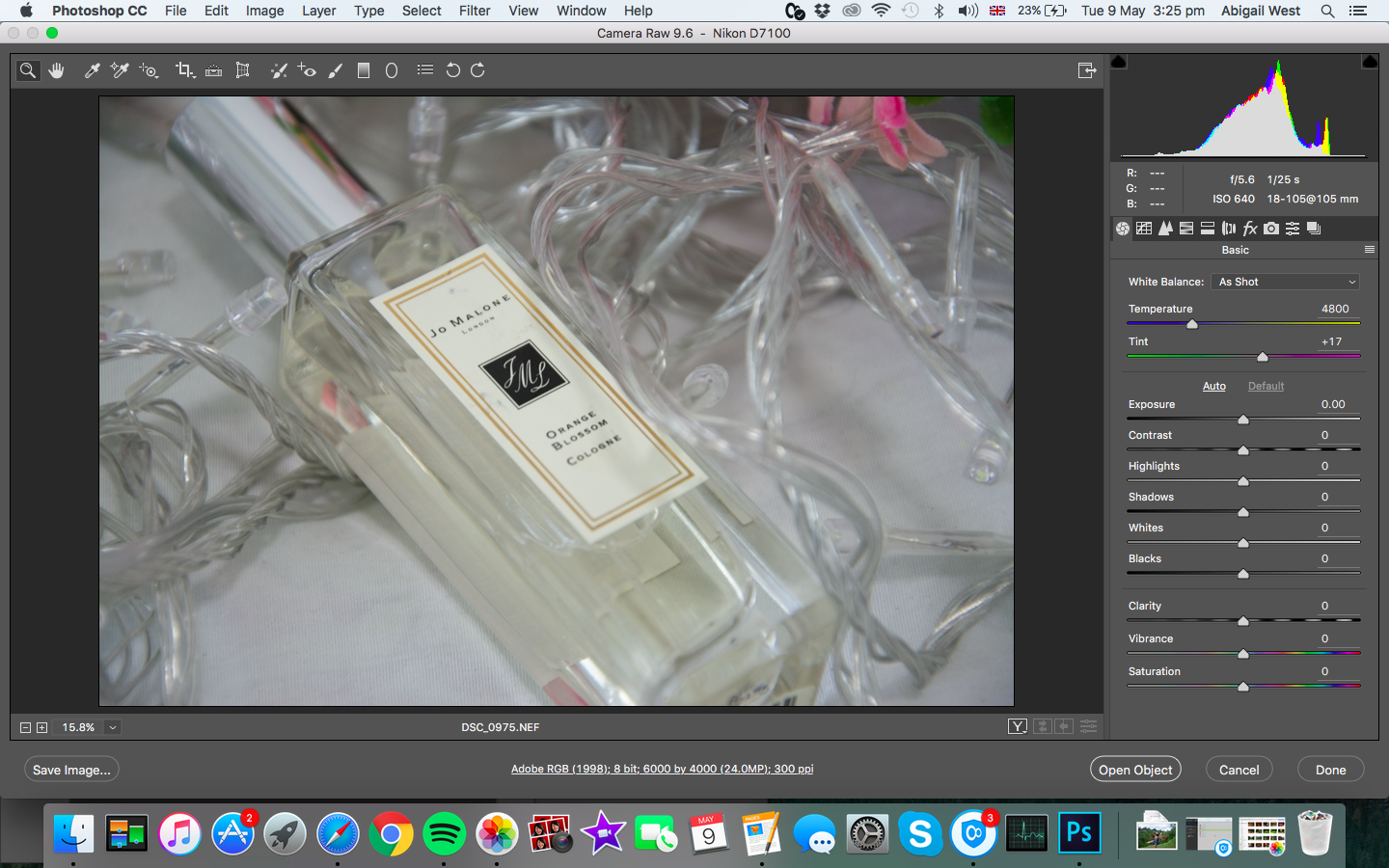1389x868 pixels.
Task: Open the Image menu
Action: point(264,11)
